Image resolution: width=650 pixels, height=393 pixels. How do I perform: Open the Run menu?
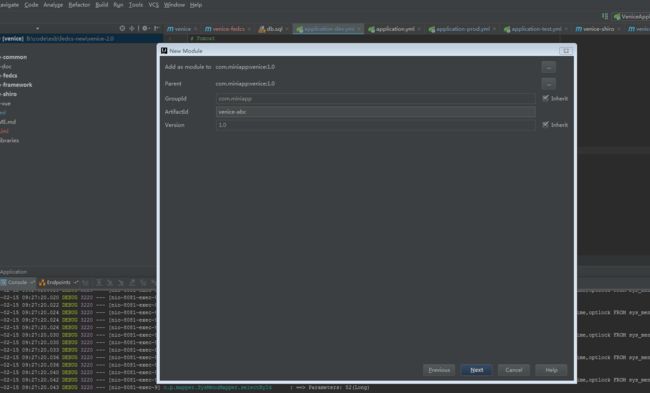(x=118, y=5)
